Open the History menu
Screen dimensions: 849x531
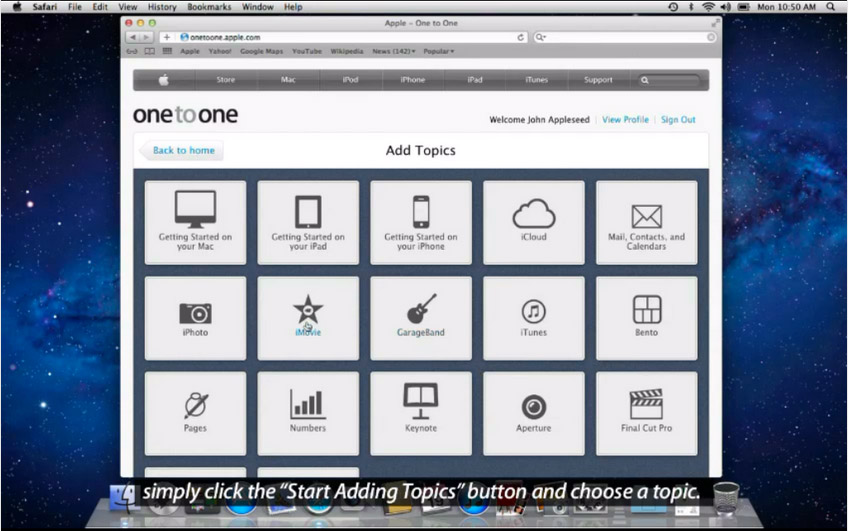click(162, 7)
